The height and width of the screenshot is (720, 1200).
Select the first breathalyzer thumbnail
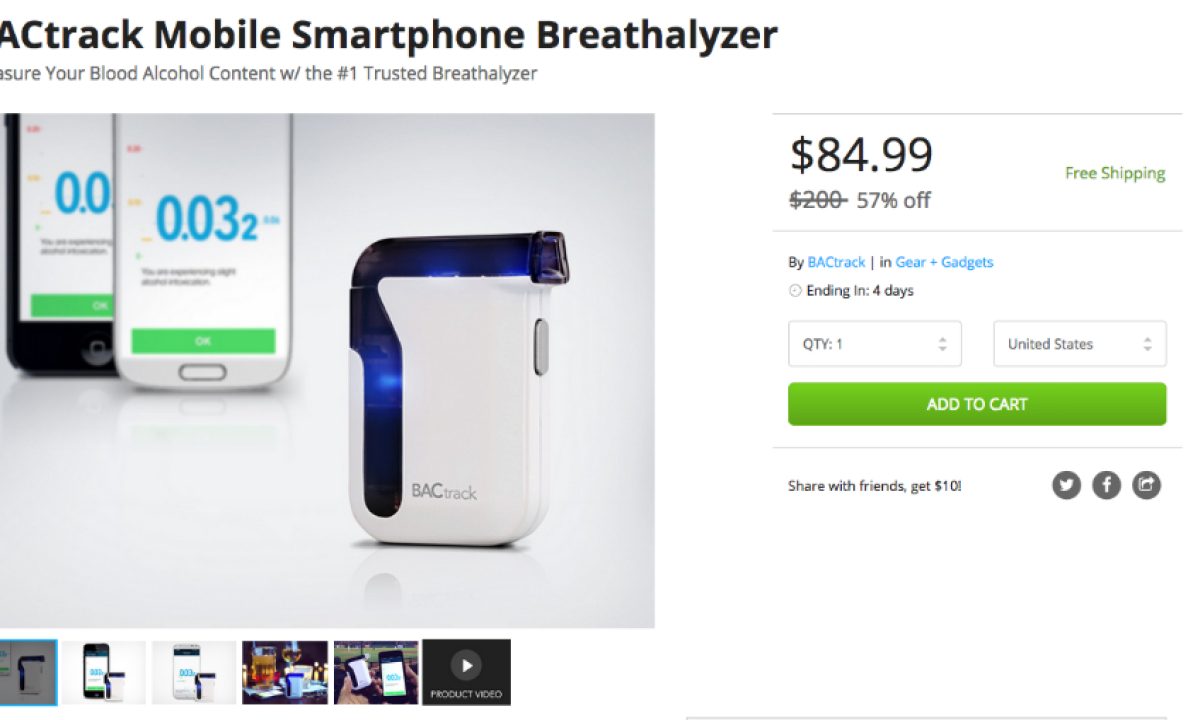(28, 672)
